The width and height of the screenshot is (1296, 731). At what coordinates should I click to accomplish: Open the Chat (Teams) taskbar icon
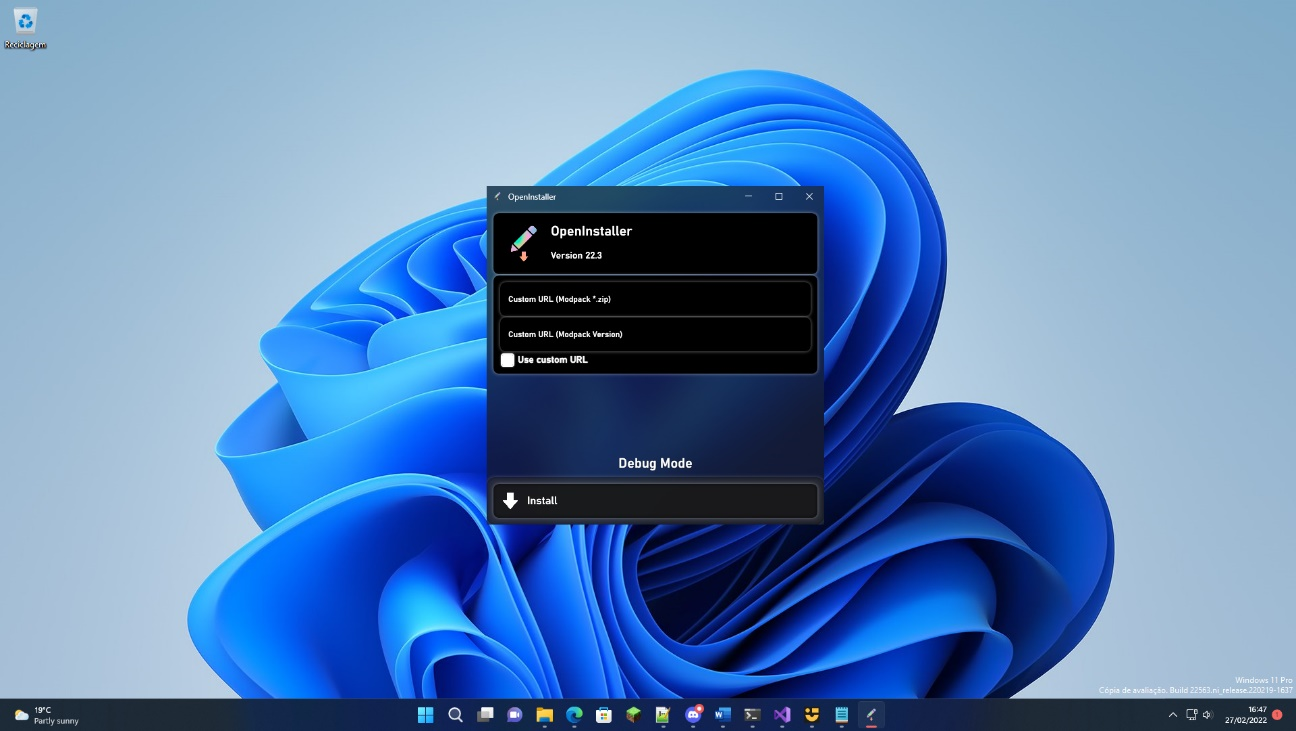point(515,715)
